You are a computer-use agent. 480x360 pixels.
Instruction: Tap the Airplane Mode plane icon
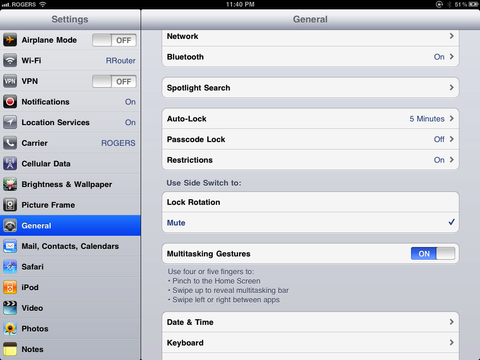(10, 40)
